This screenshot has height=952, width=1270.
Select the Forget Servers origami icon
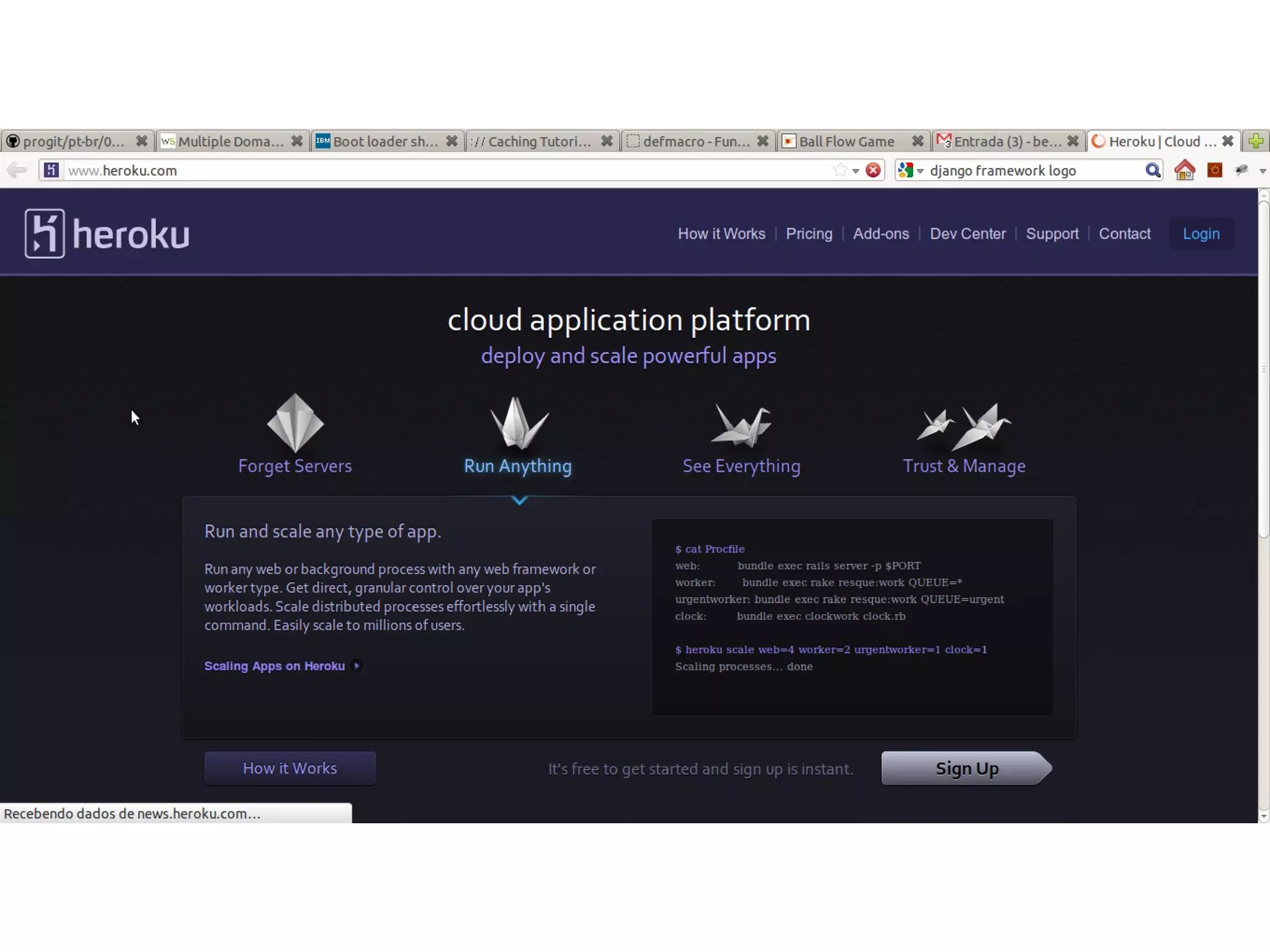pyautogui.click(x=295, y=423)
